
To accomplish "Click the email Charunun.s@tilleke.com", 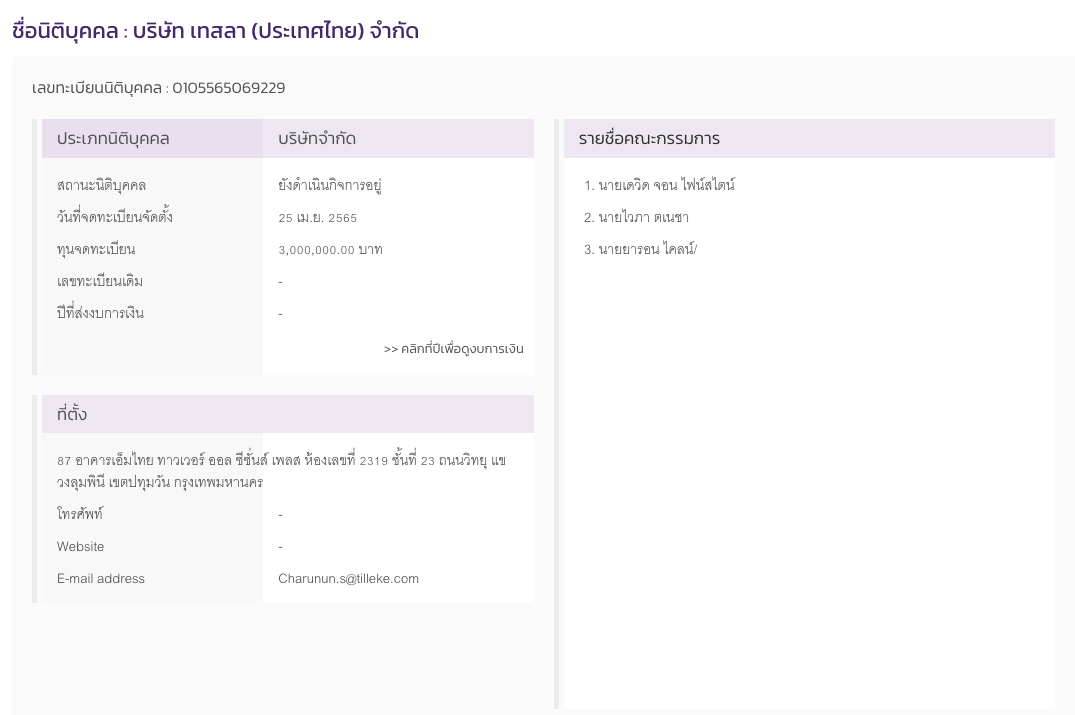I will [x=348, y=579].
